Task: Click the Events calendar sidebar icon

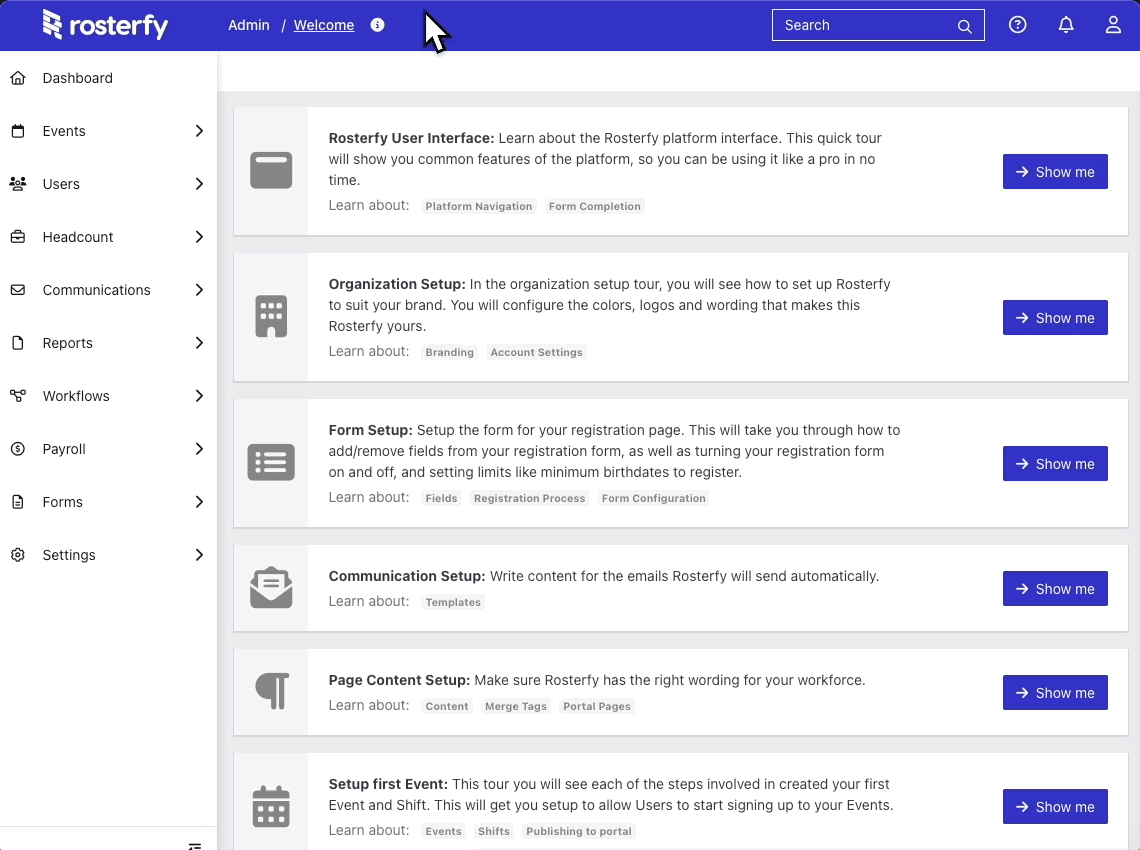Action: (x=18, y=131)
